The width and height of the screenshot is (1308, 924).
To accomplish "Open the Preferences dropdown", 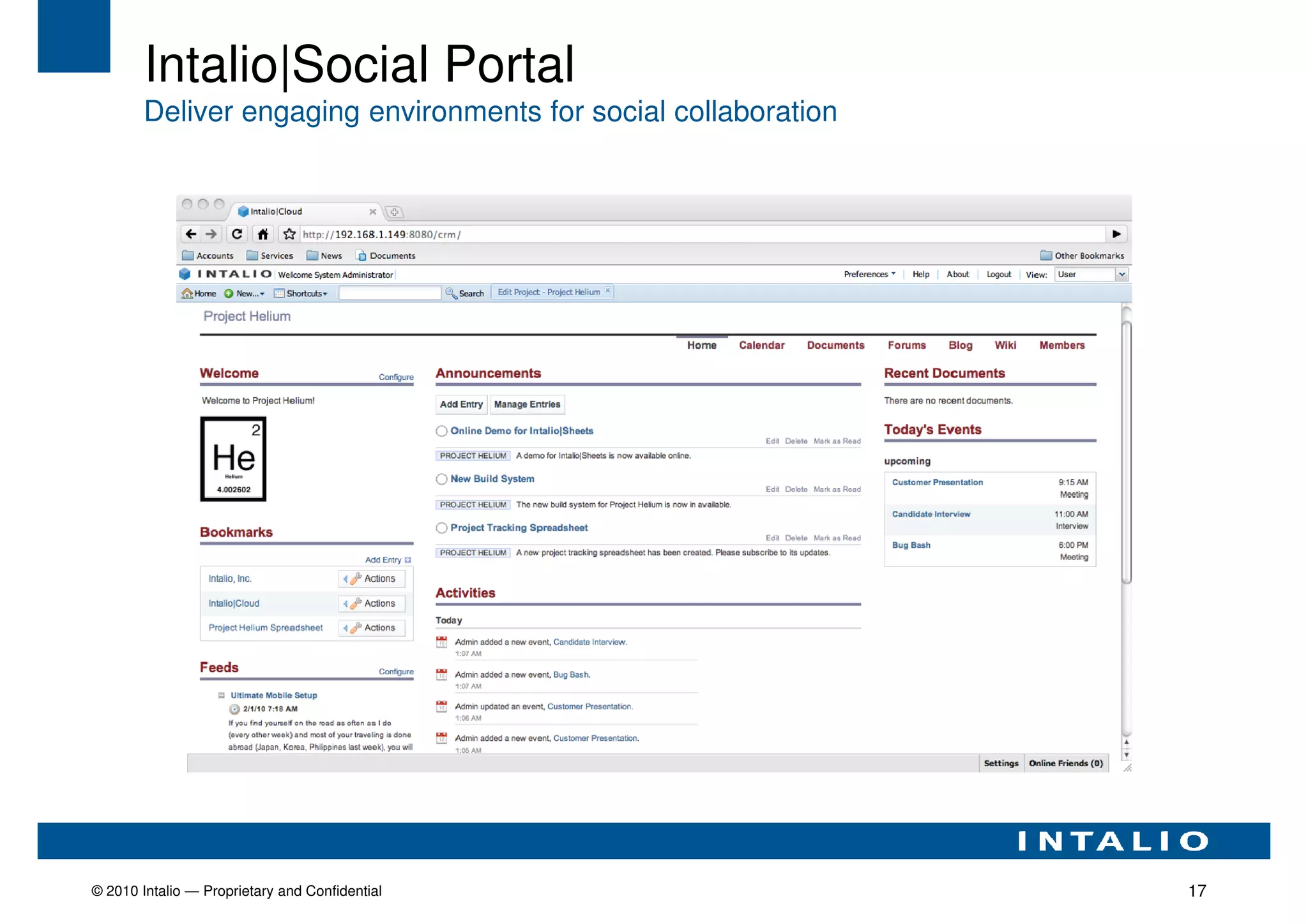I will 869,274.
